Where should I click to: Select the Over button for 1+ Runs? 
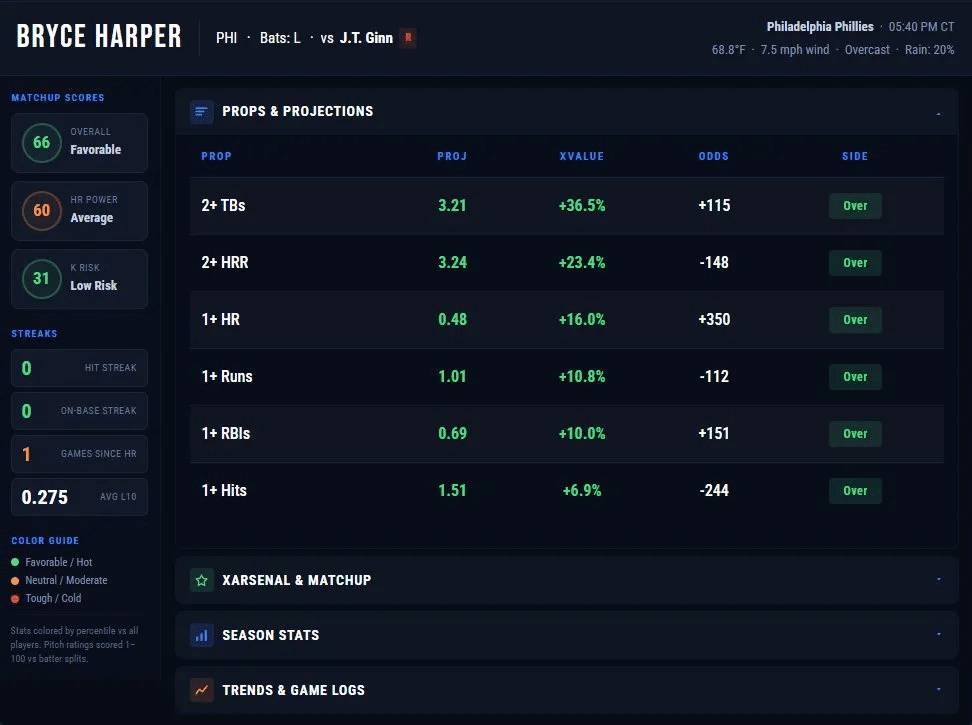tap(855, 377)
